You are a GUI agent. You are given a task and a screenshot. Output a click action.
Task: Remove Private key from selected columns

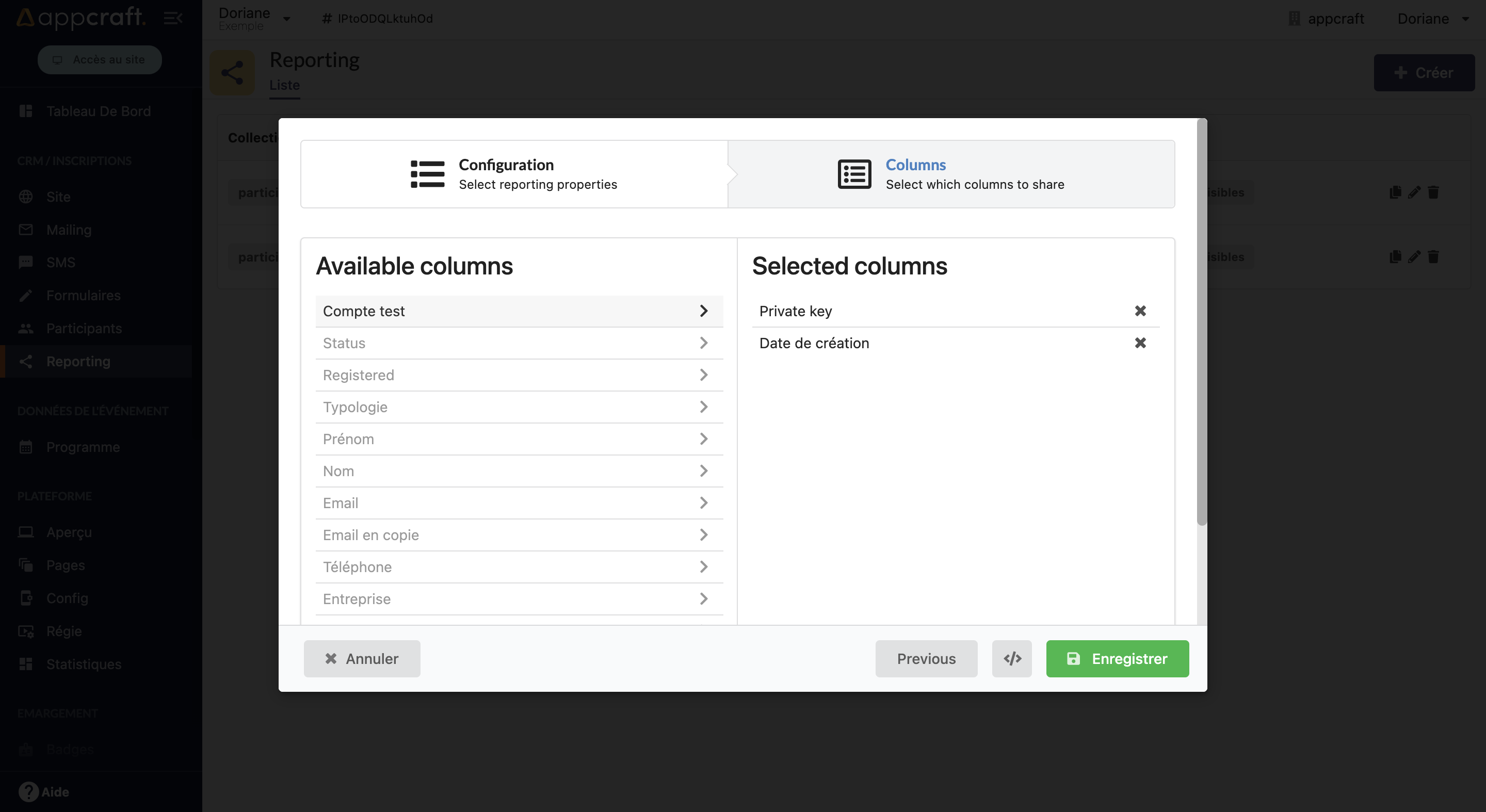tap(1140, 311)
